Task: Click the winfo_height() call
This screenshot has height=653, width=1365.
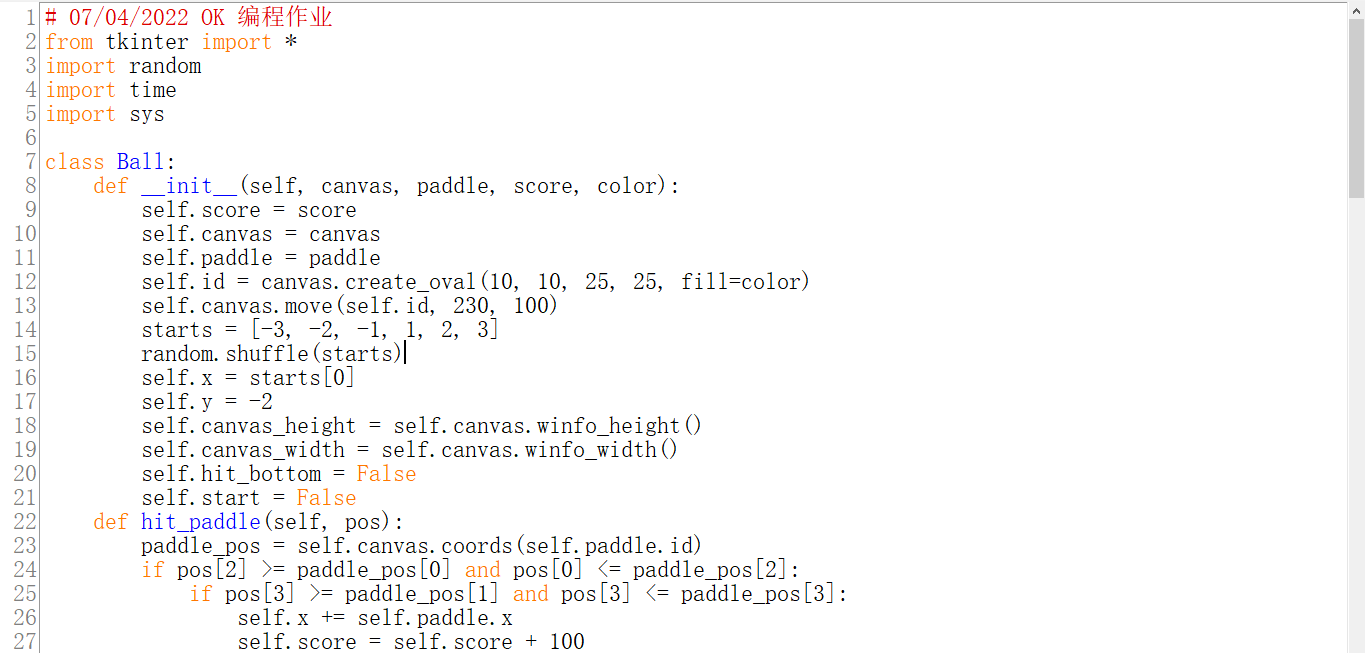Action: pyautogui.click(x=620, y=426)
